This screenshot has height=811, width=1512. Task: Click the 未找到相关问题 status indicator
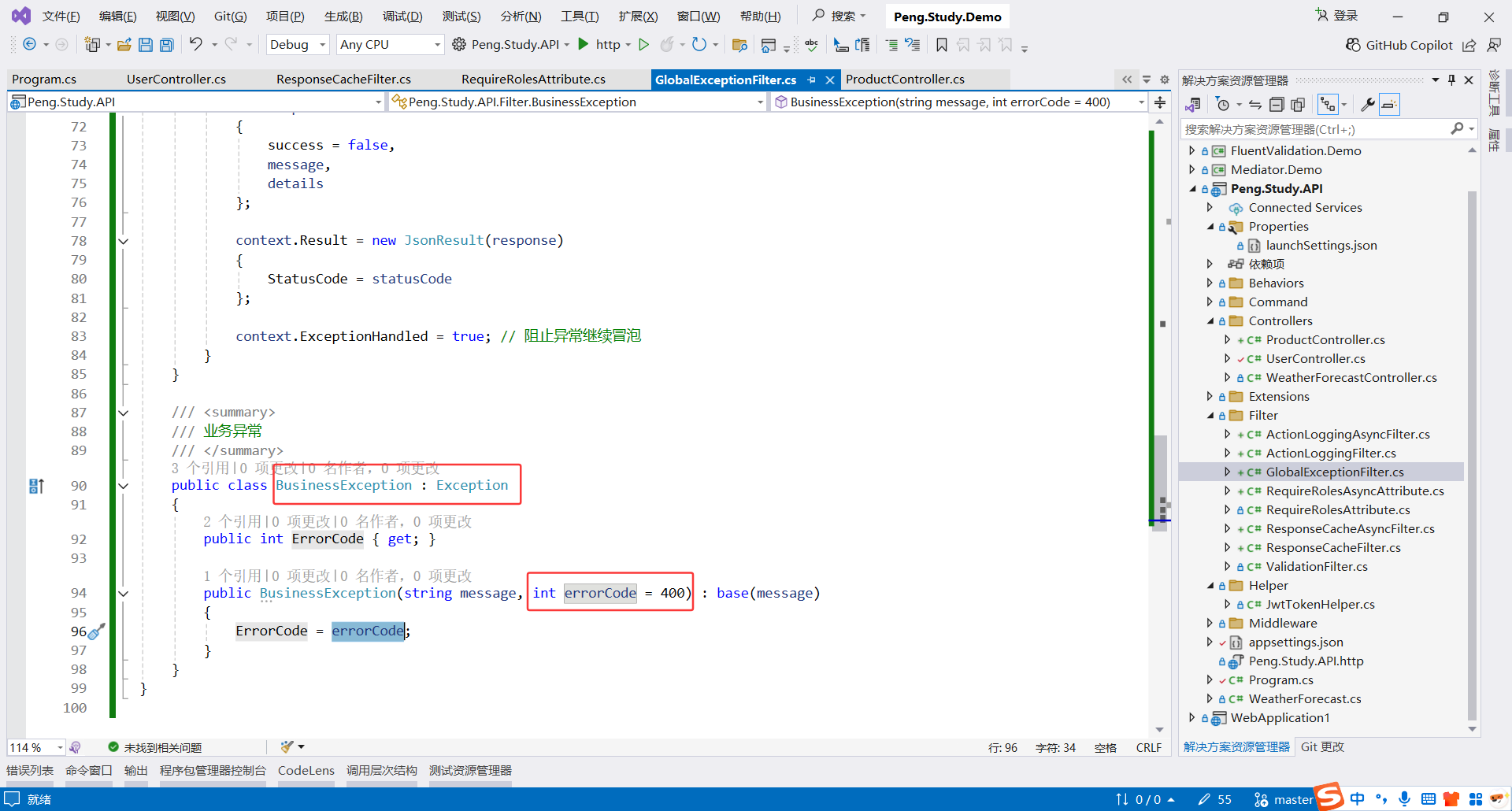pos(155,747)
